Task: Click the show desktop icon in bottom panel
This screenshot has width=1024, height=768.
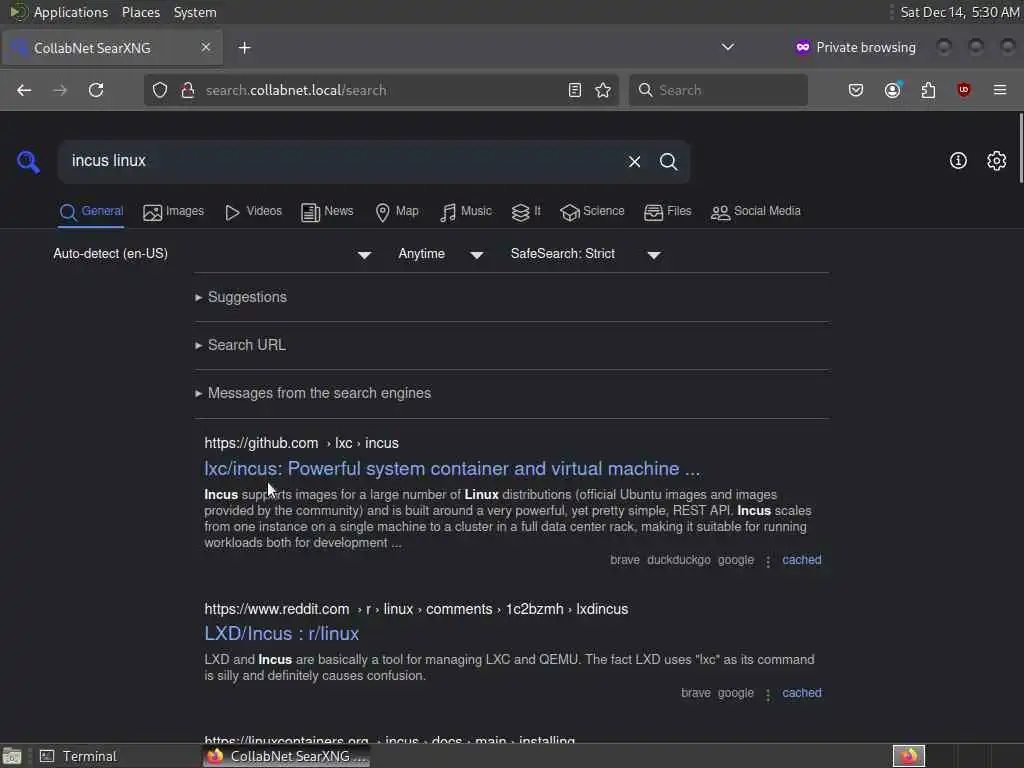Action: pyautogui.click(x=12, y=756)
